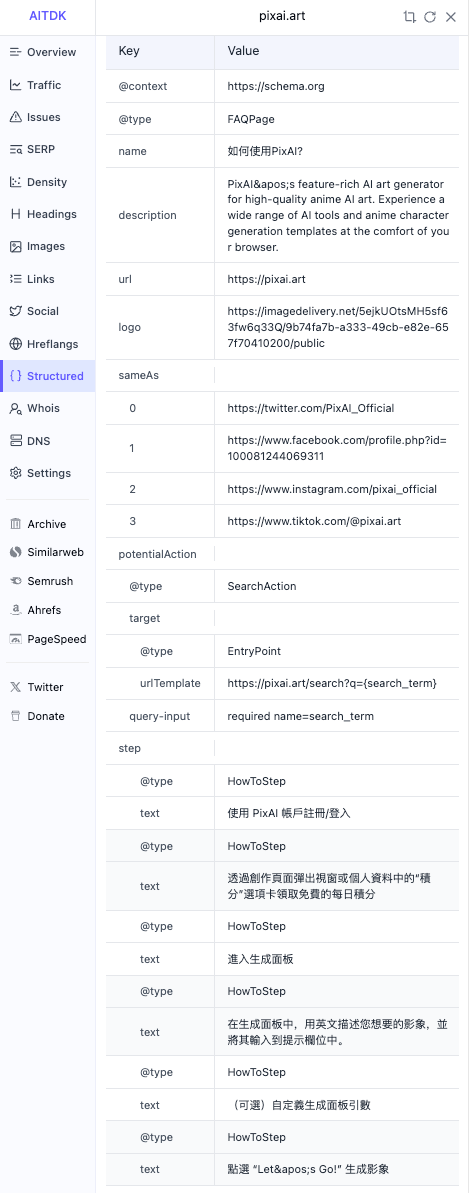
Task: Open the Semrush external link
Action: [48, 581]
